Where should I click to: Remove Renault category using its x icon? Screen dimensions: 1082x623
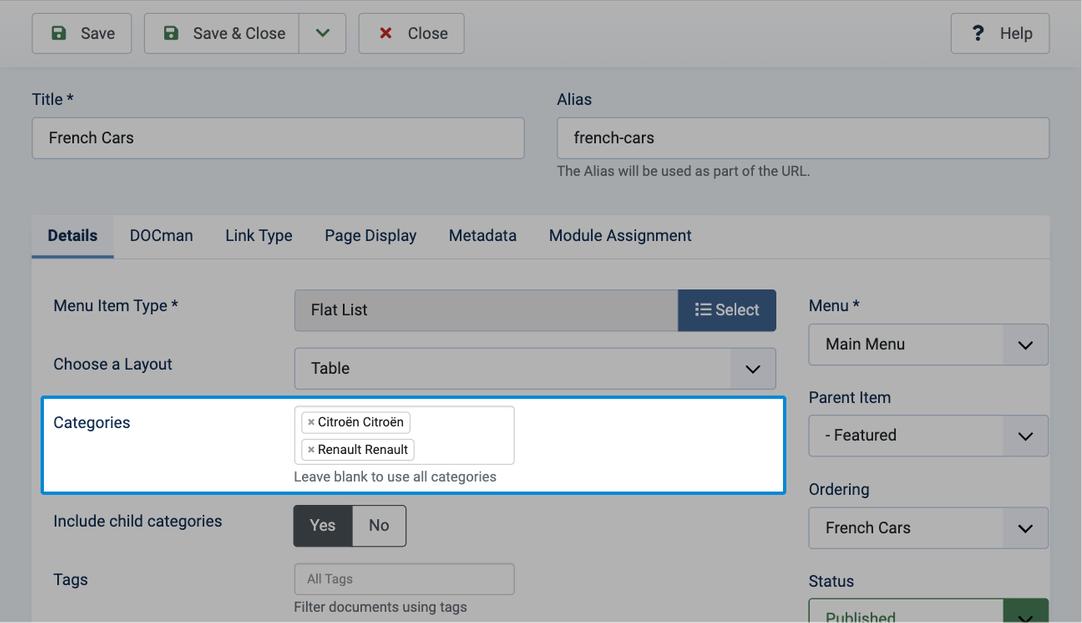pyautogui.click(x=311, y=450)
